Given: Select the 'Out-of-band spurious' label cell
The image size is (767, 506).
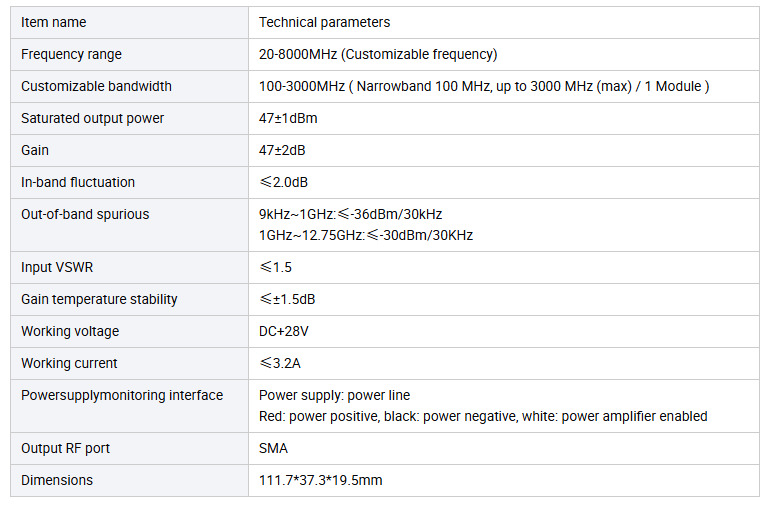Looking at the screenshot, I should click(129, 225).
